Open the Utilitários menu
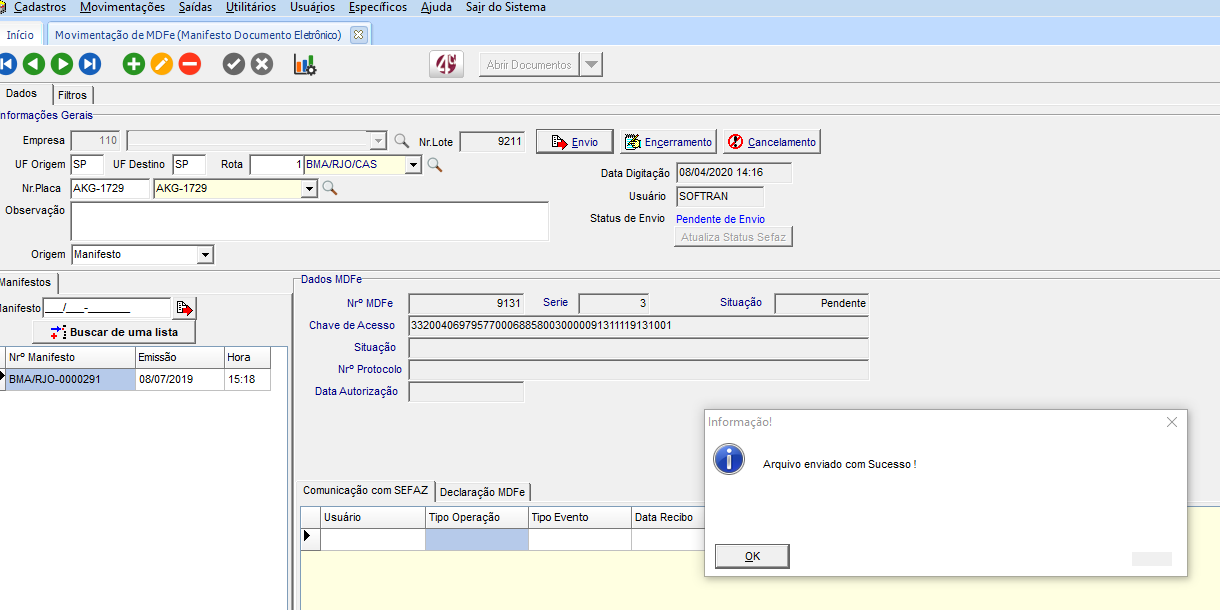1220x610 pixels. tap(251, 7)
